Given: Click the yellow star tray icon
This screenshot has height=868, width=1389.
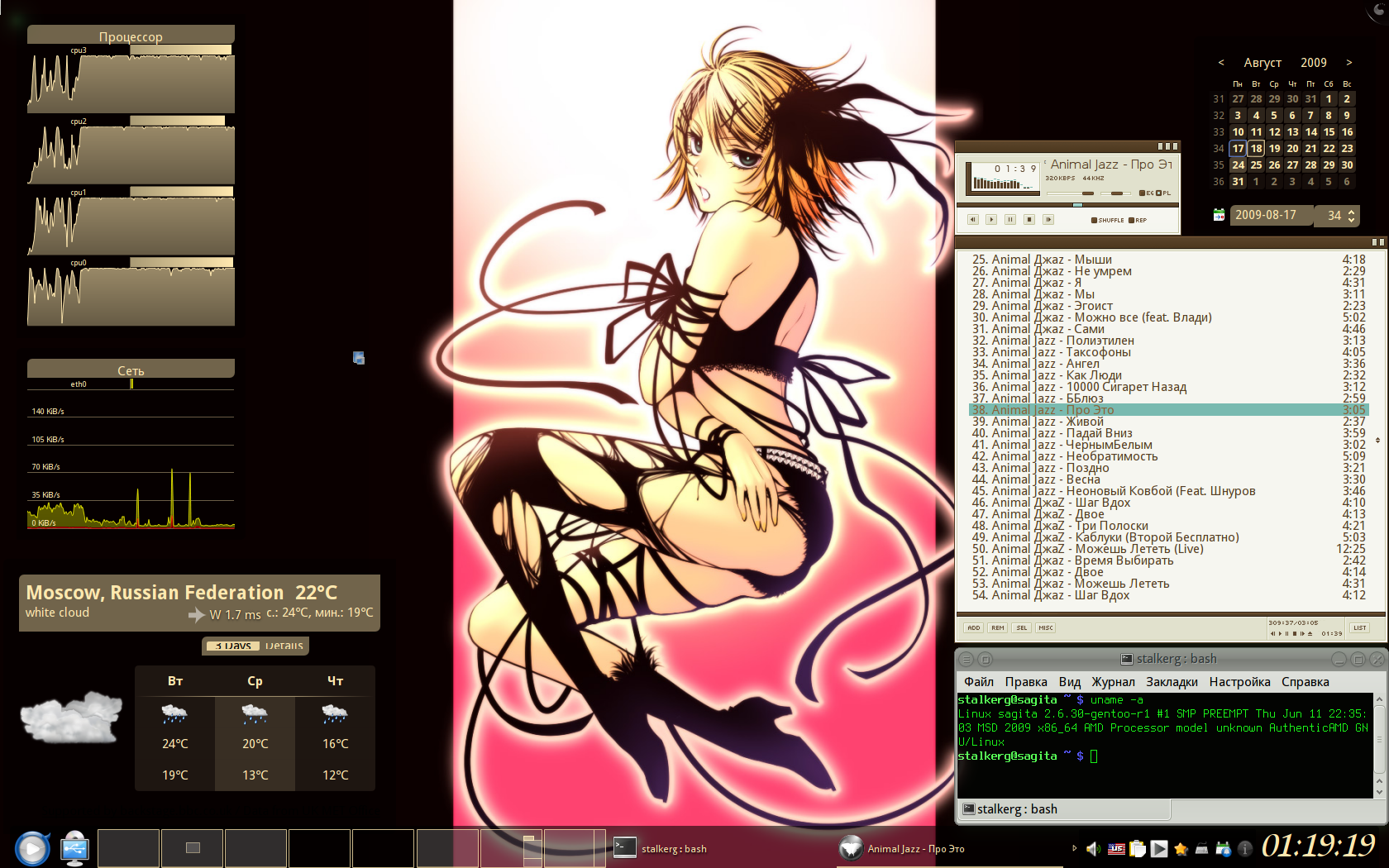Looking at the screenshot, I should click(x=1181, y=849).
